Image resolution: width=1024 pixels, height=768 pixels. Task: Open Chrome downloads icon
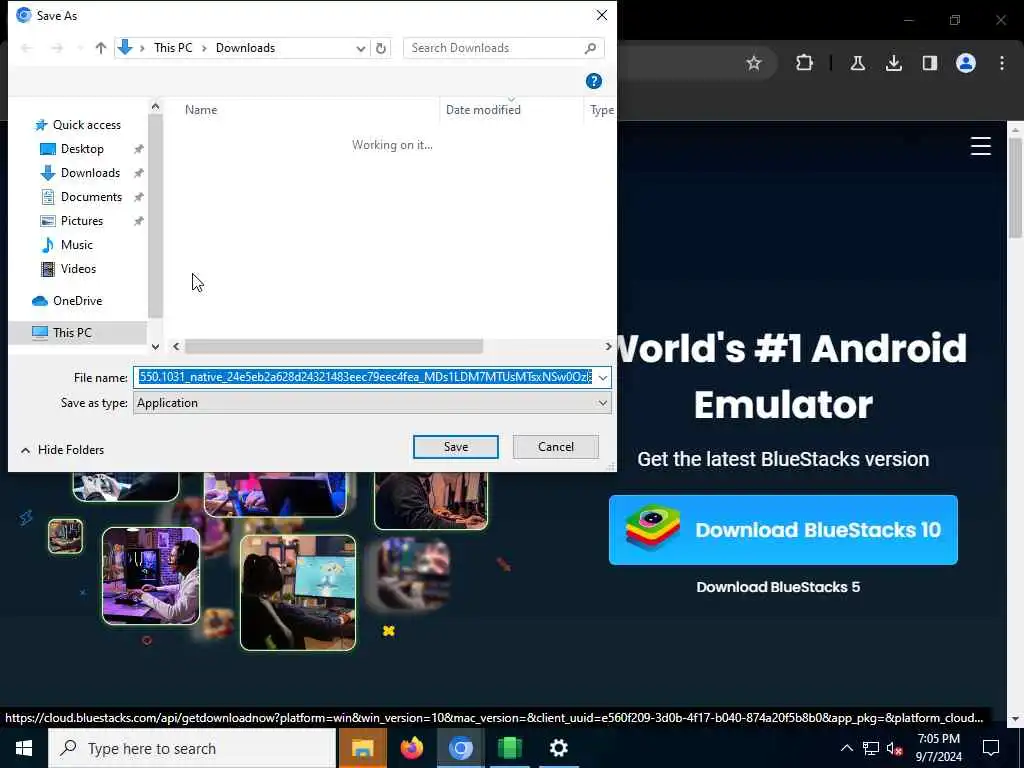[893, 63]
